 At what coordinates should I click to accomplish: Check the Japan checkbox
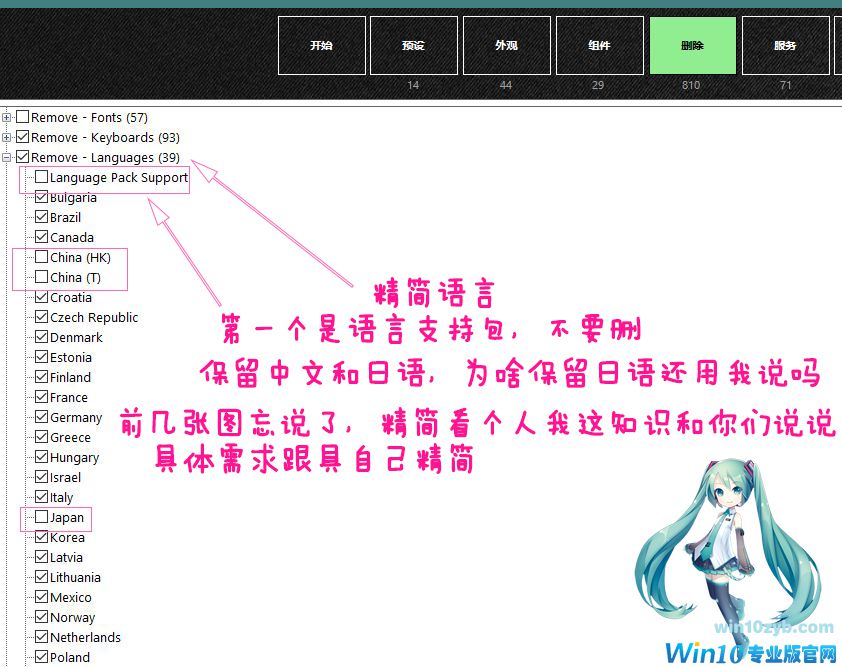click(x=41, y=518)
